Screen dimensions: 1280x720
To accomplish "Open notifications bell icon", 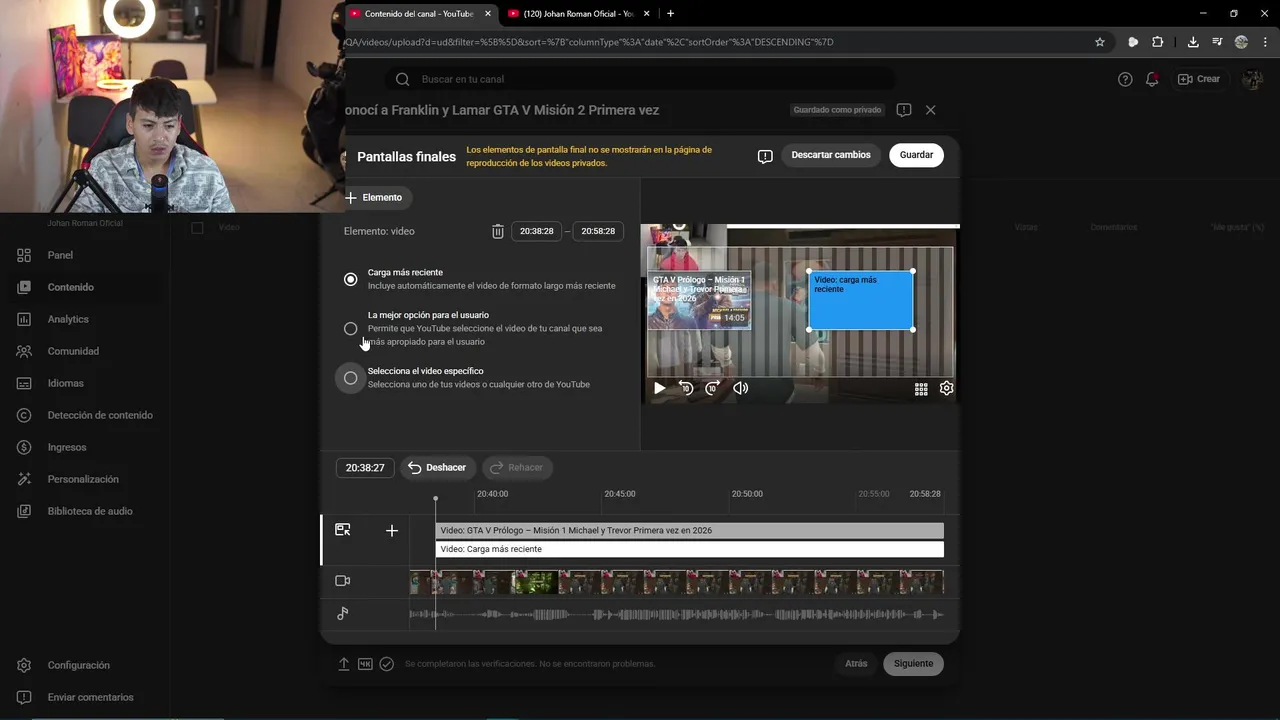I will (x=1152, y=79).
